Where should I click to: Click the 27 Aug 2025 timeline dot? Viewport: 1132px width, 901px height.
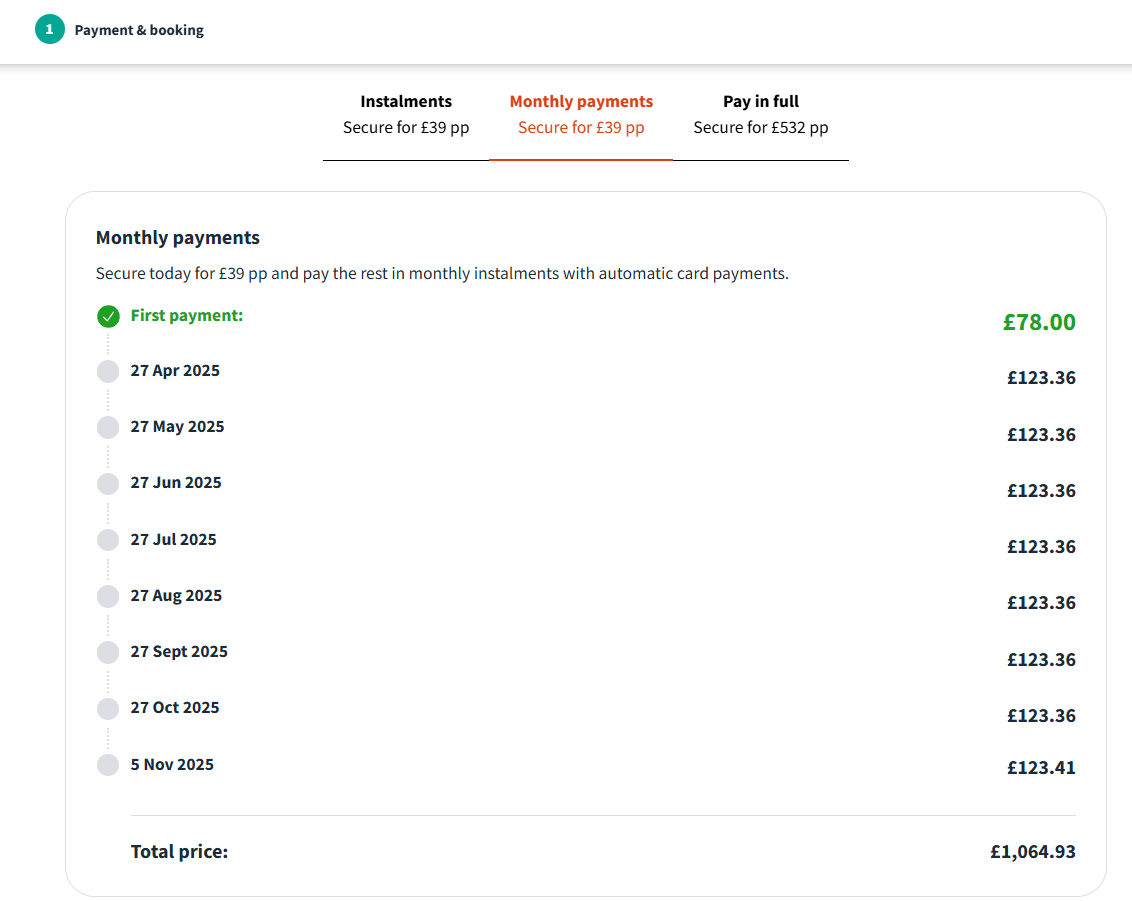coord(108,596)
